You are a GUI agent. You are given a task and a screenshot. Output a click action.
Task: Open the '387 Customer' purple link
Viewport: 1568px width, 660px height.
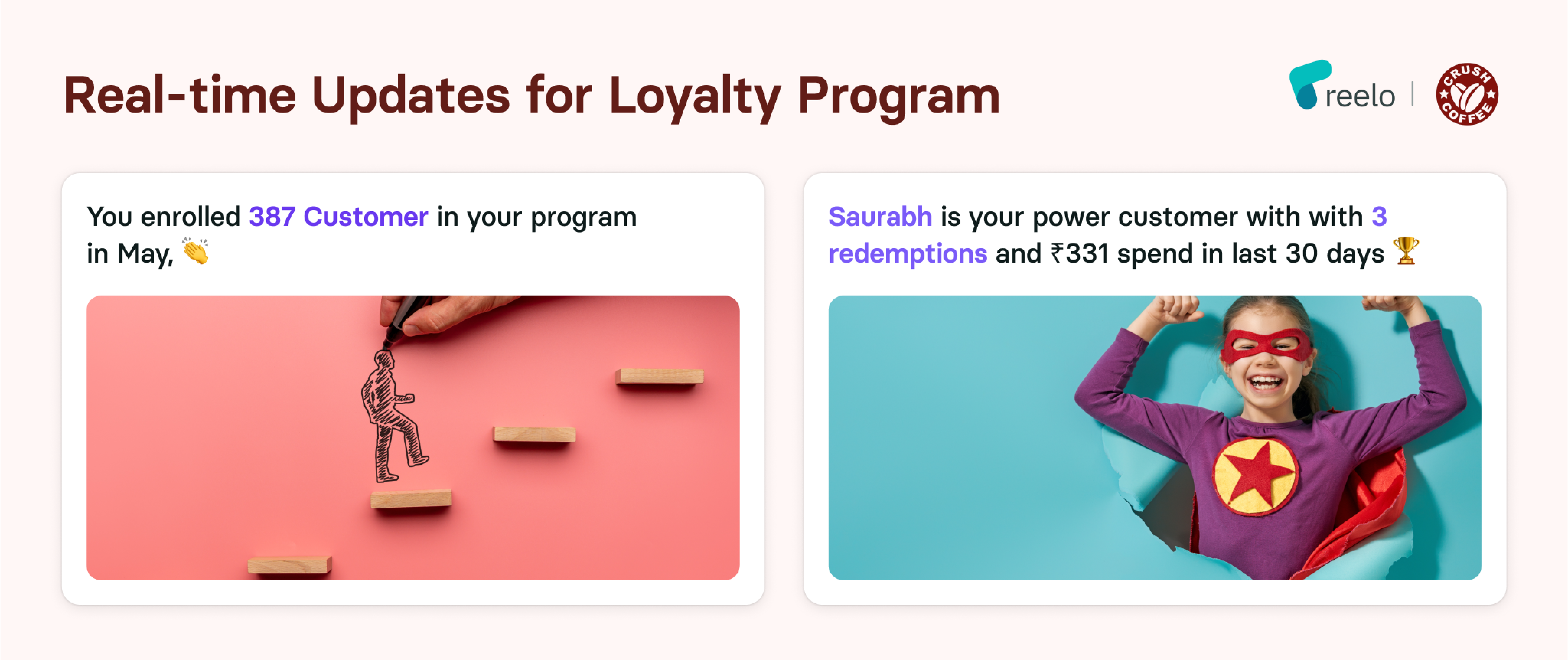(x=338, y=217)
